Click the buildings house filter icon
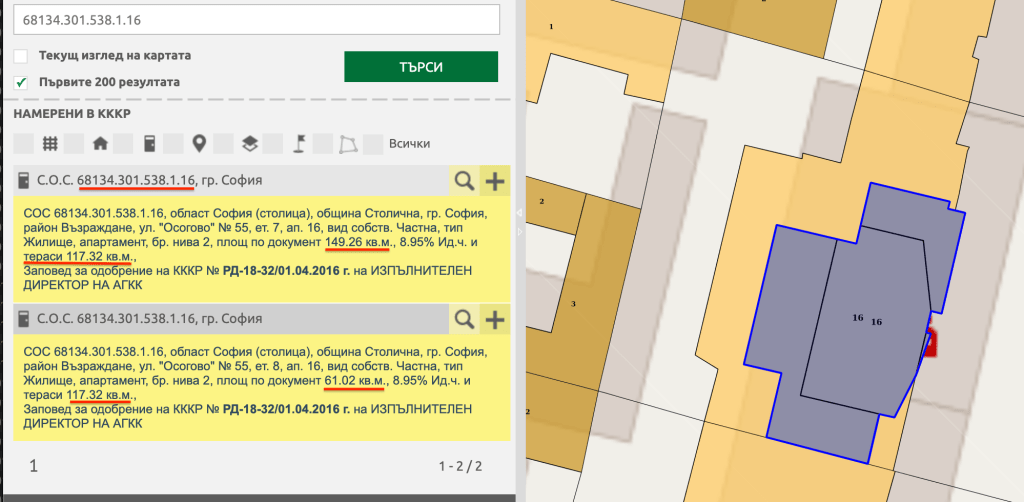Viewport: 1024px width, 502px height. point(99,144)
